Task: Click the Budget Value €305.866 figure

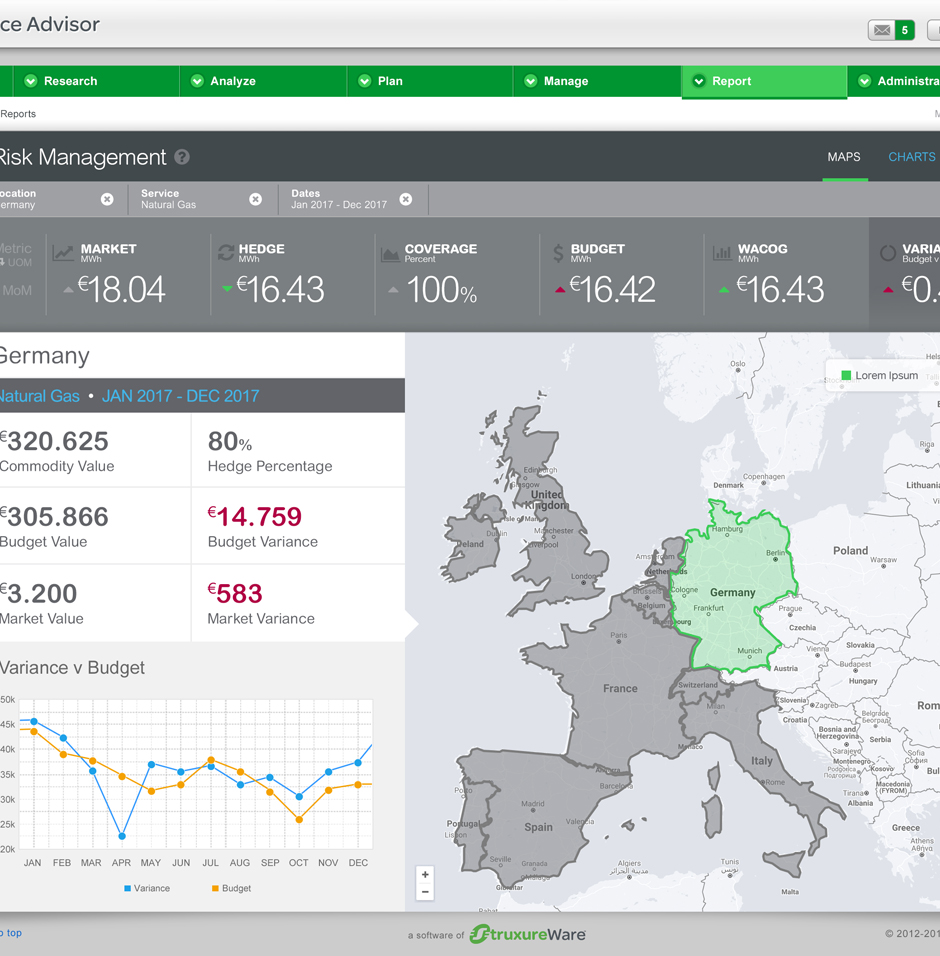Action: pyautogui.click(x=55, y=517)
